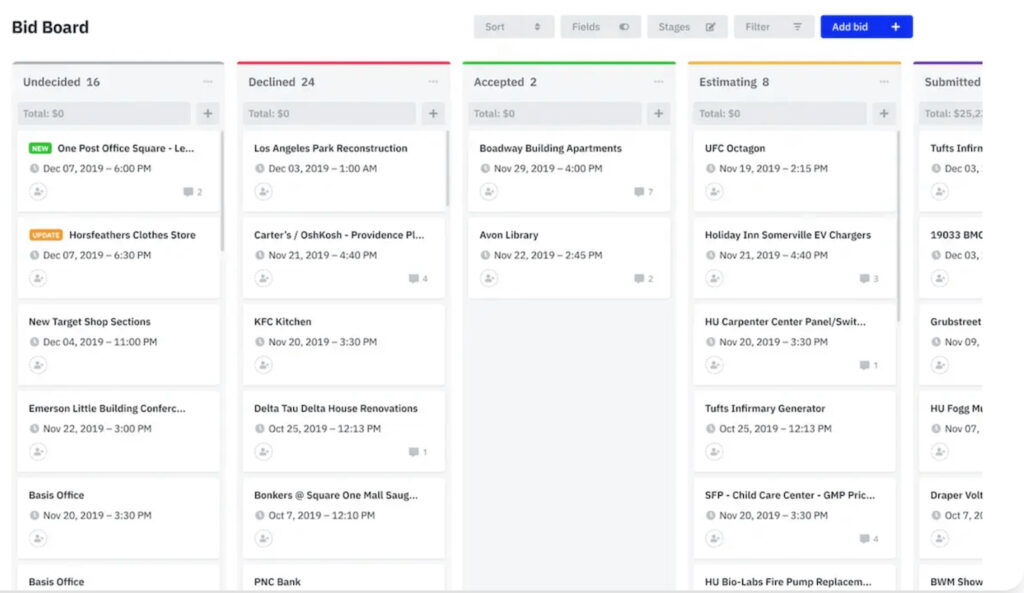The image size is (1024, 593).
Task: Select the Submitted column header
Action: click(x=952, y=82)
